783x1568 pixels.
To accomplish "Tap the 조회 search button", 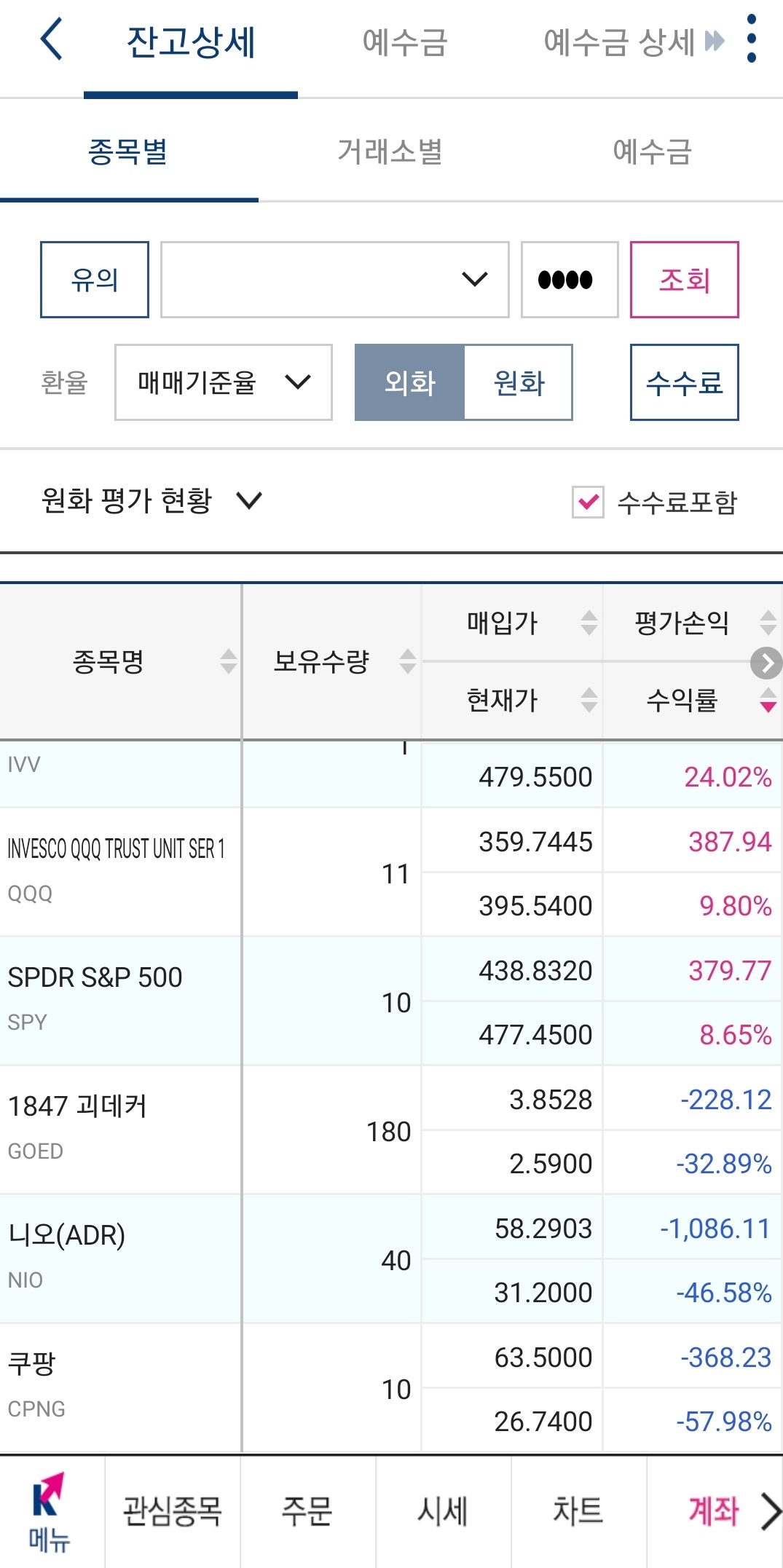I will pos(684,280).
